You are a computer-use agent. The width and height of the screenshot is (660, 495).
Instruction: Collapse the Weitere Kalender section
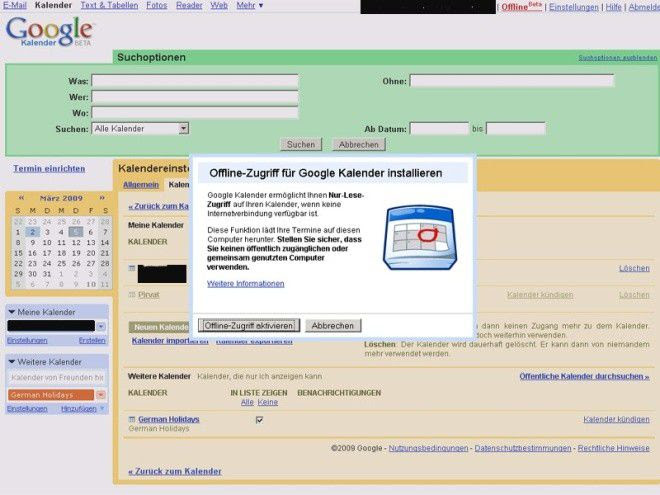pos(12,362)
